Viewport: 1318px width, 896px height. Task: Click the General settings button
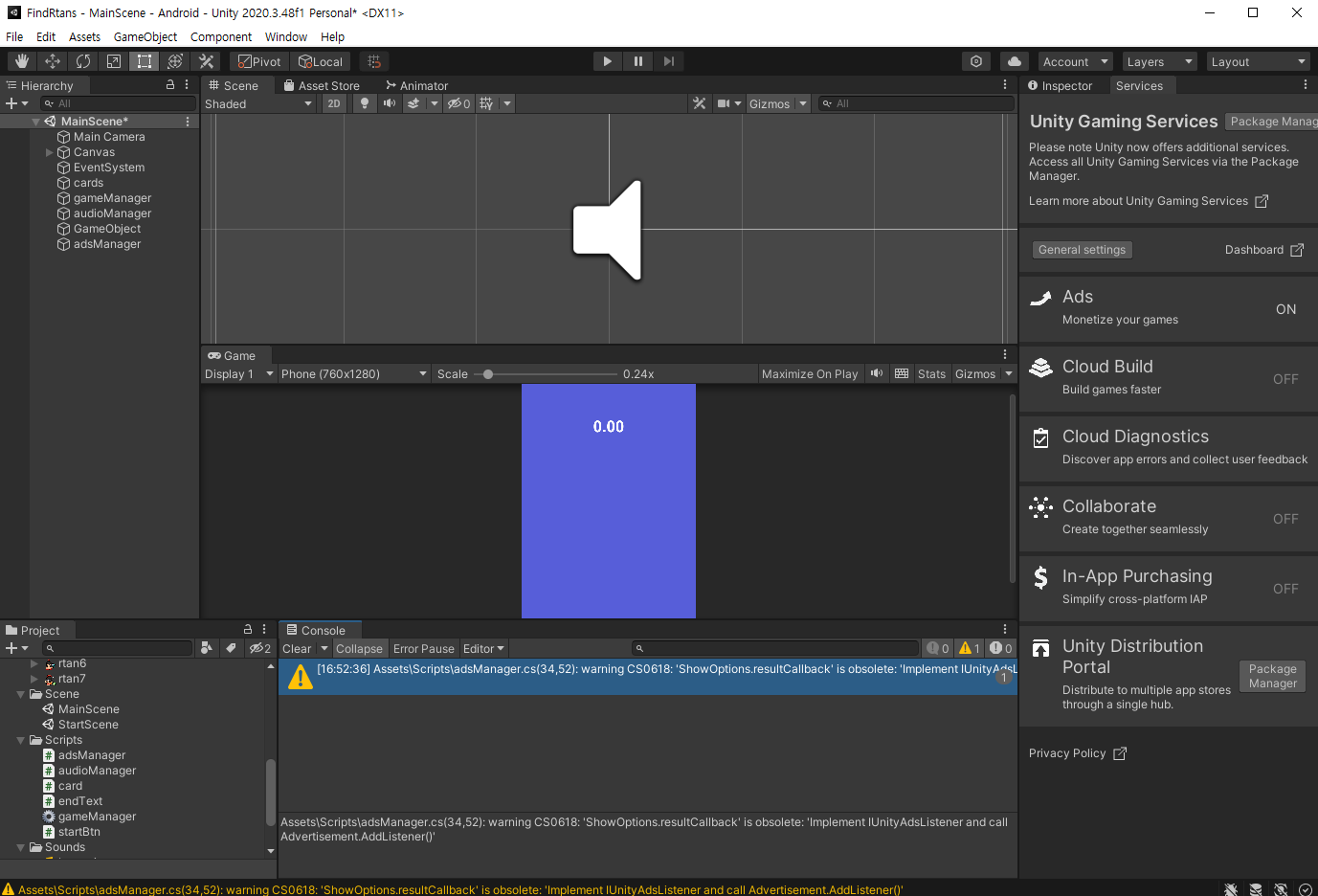coord(1083,250)
